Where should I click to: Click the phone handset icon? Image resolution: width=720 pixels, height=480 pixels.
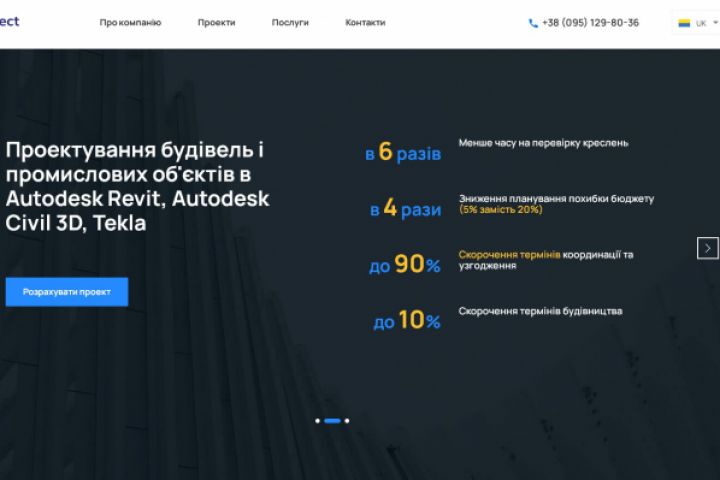click(533, 23)
